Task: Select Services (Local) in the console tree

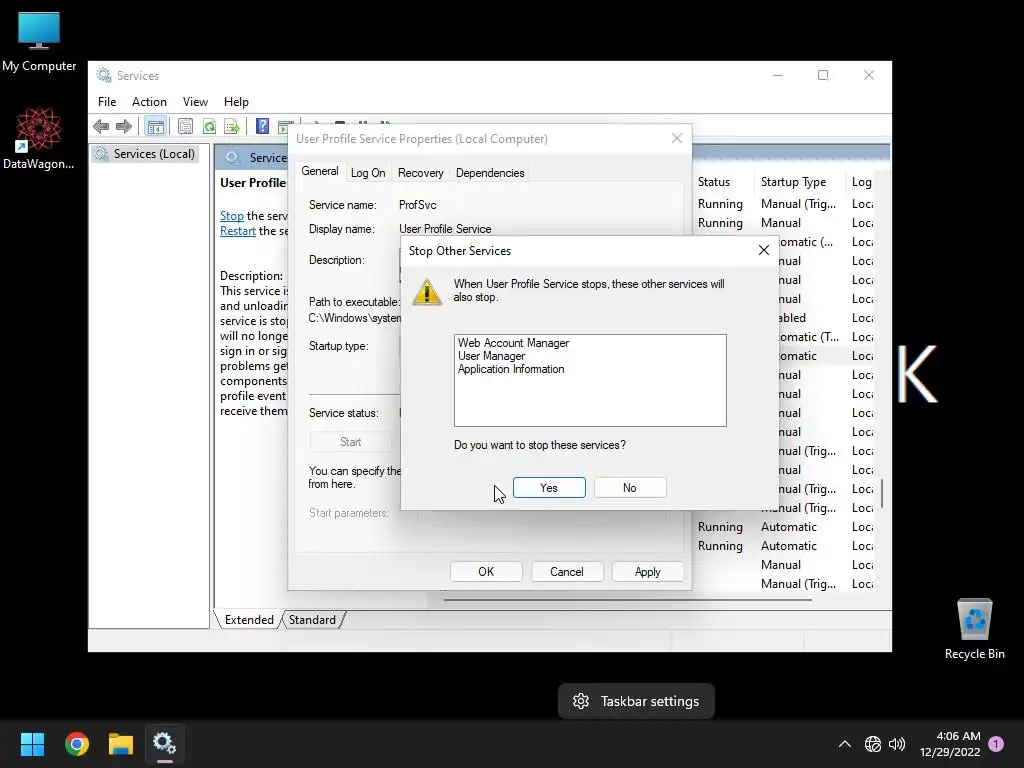Action: (x=145, y=154)
